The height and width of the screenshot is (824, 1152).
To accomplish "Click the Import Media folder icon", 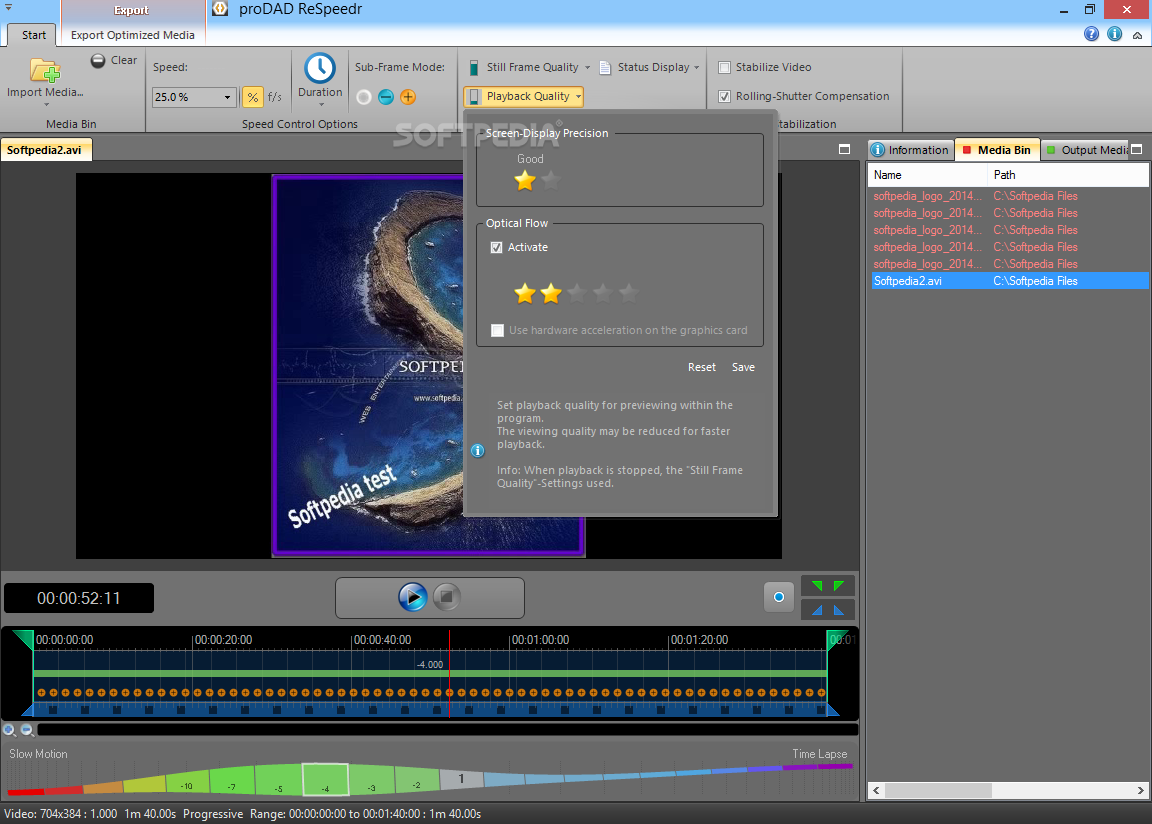I will pyautogui.click(x=45, y=71).
